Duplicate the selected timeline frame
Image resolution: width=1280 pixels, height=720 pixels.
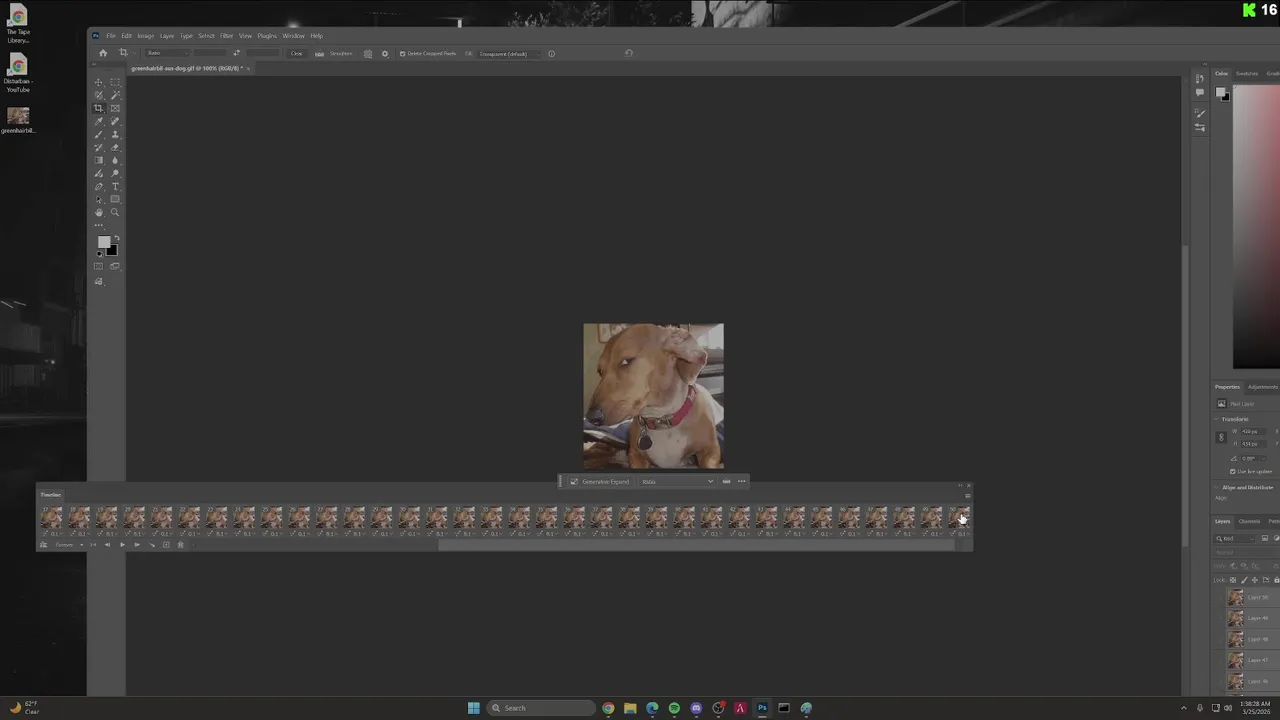(x=166, y=545)
